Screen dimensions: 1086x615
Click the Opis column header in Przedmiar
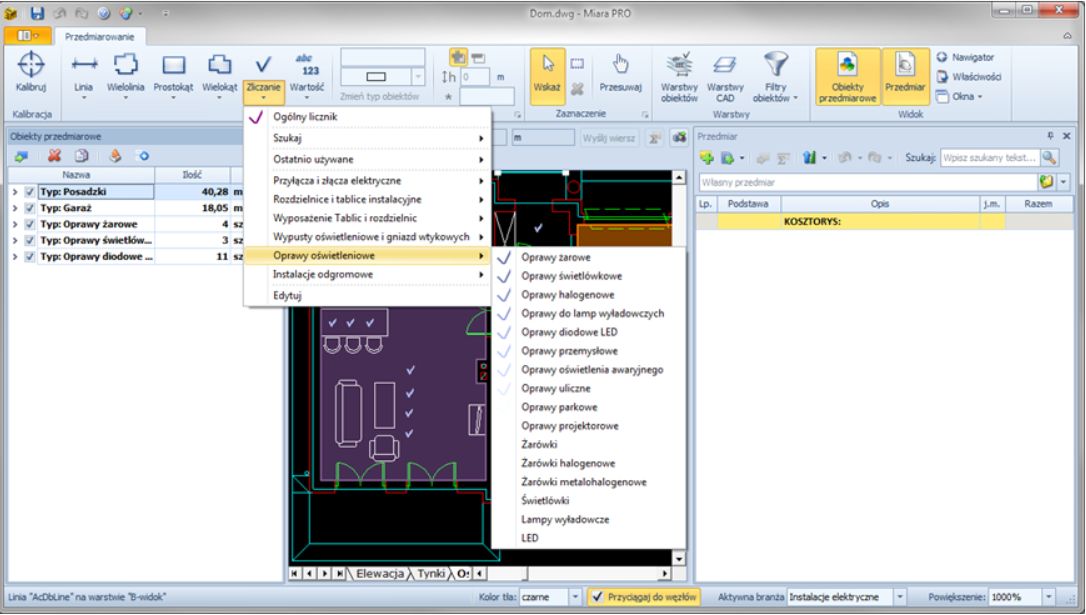(x=880, y=204)
